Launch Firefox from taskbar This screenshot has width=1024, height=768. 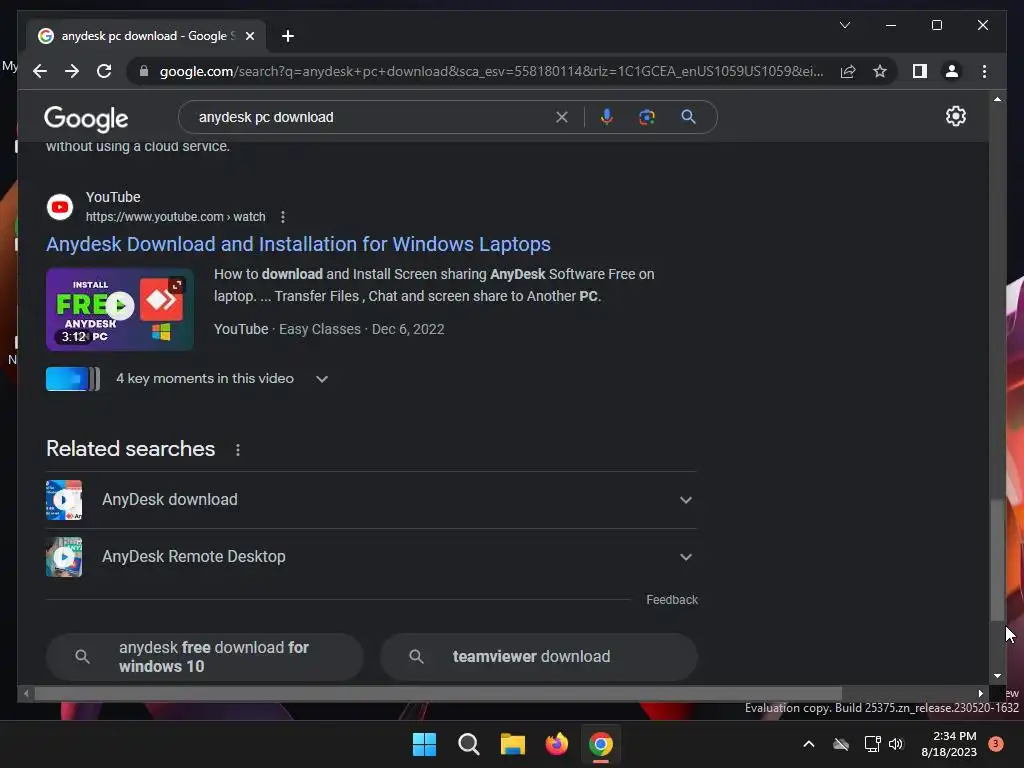point(556,744)
